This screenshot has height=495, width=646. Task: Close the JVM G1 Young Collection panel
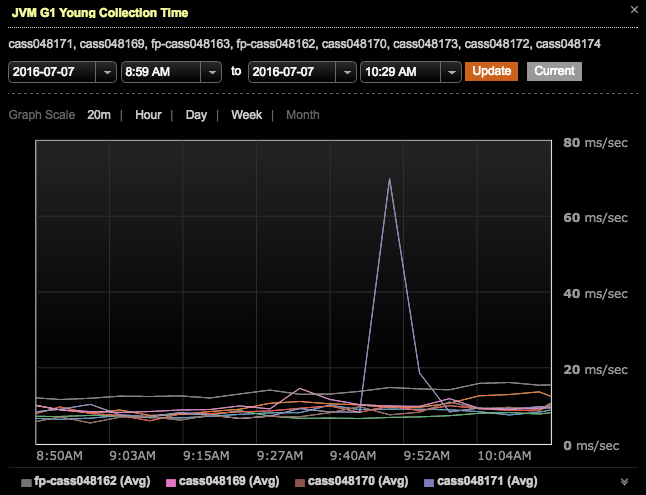coord(632,12)
